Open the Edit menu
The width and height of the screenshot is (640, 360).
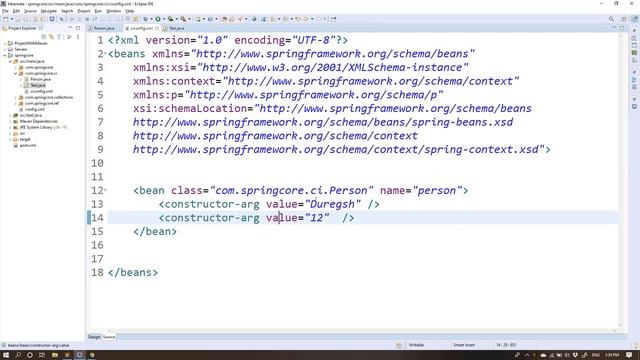coord(16,11)
